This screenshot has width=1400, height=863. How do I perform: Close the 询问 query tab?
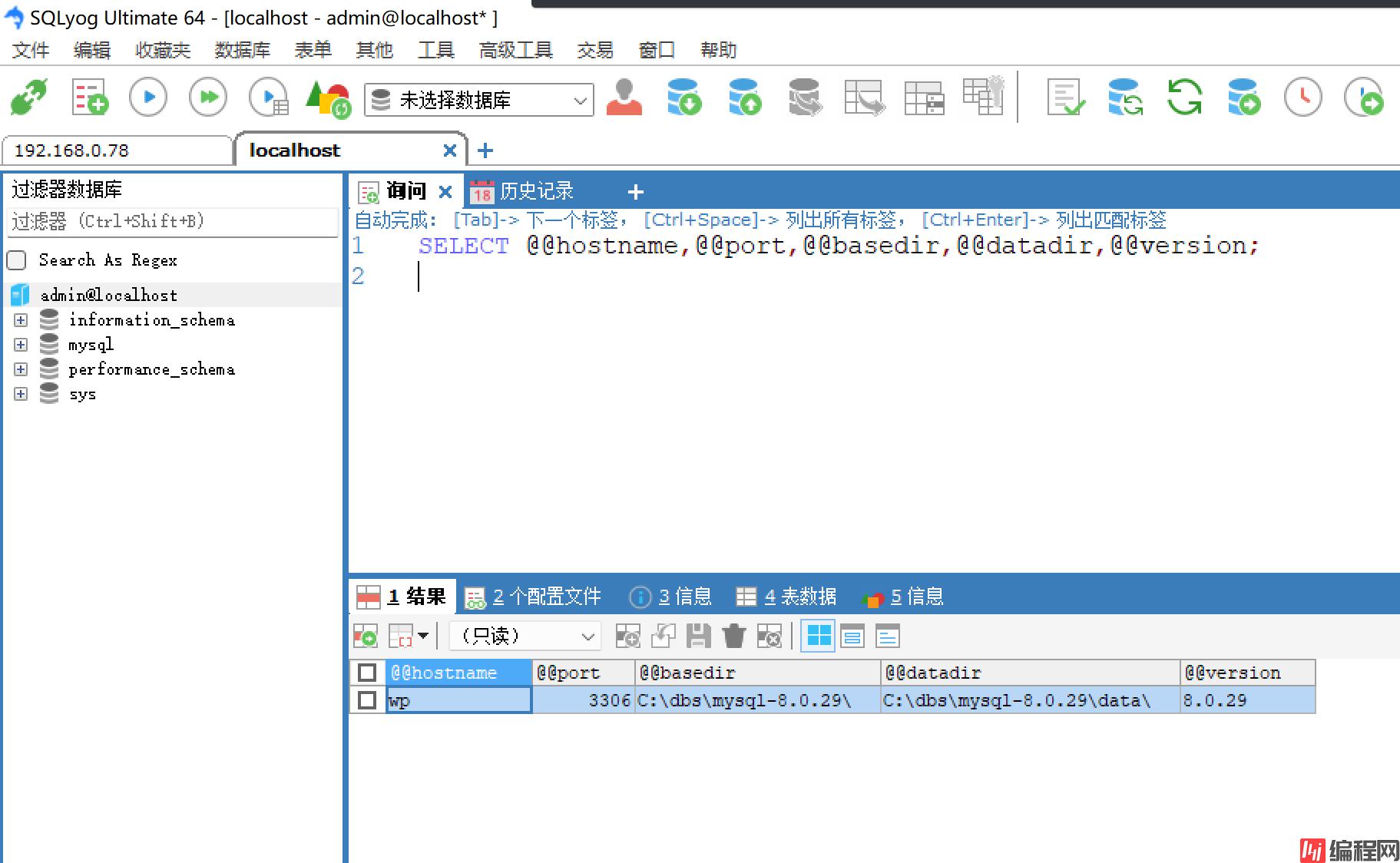[445, 191]
